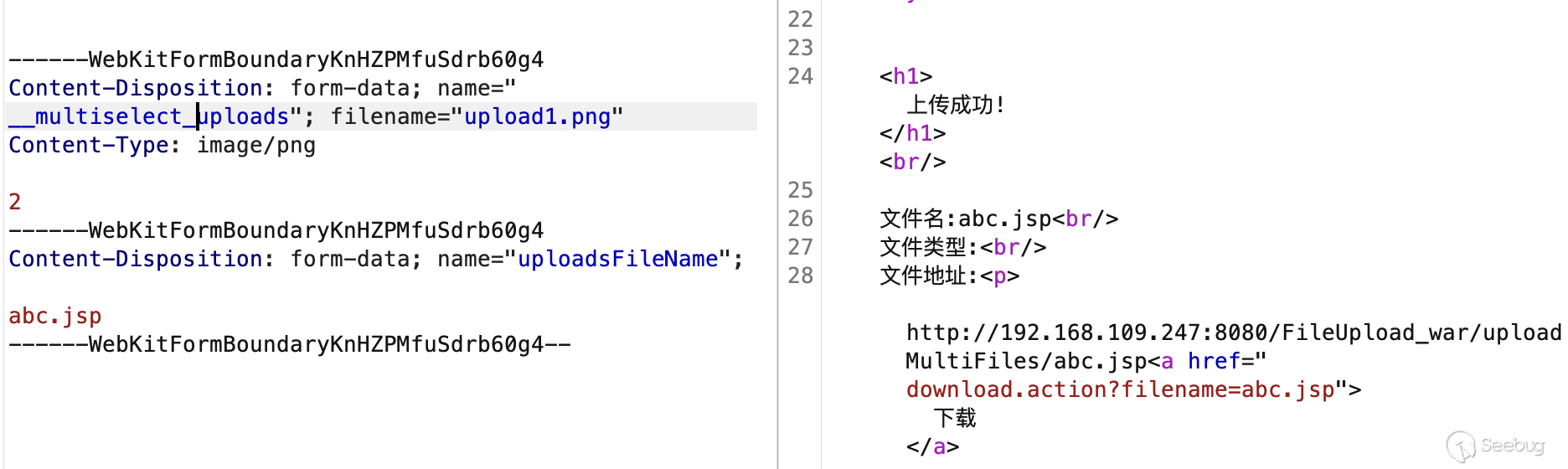The height and width of the screenshot is (469, 1568).
Task: Click the closing </h1> tag
Action: (x=913, y=133)
